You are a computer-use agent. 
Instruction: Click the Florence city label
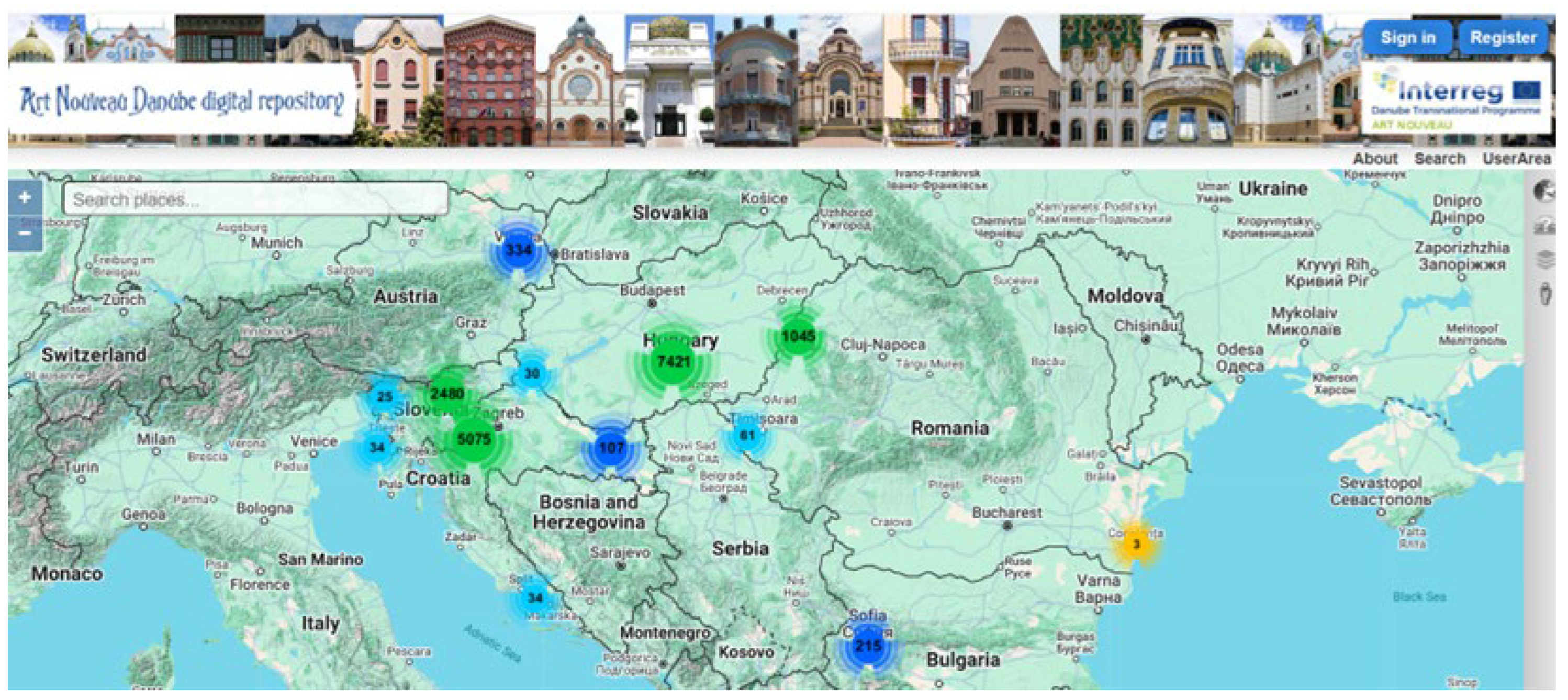(259, 584)
